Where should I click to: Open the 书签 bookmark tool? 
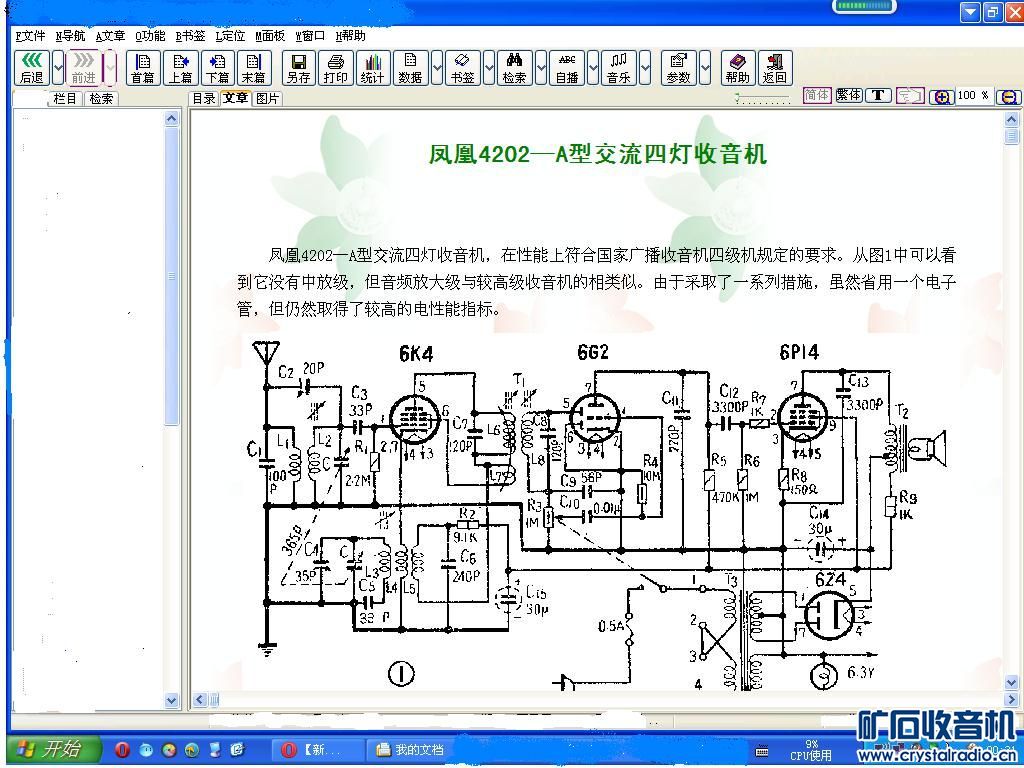[x=462, y=68]
